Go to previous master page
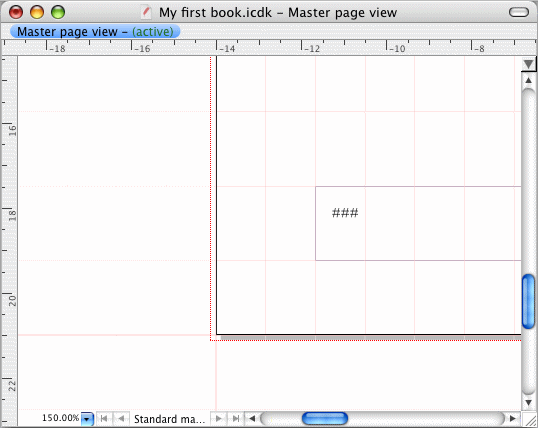Image resolution: width=538 pixels, height=428 pixels. tap(121, 419)
